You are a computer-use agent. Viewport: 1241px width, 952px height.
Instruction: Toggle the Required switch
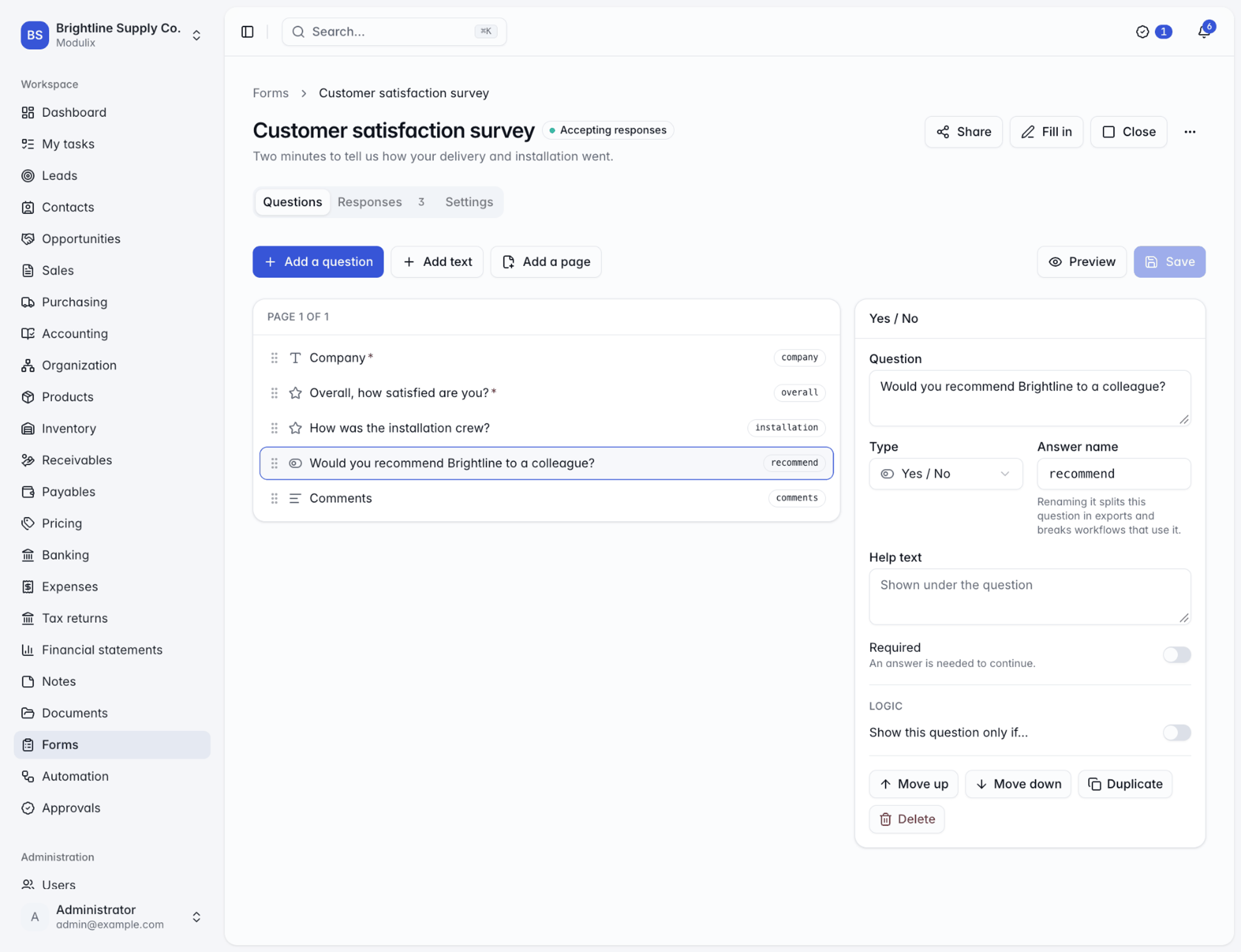[x=1176, y=655]
